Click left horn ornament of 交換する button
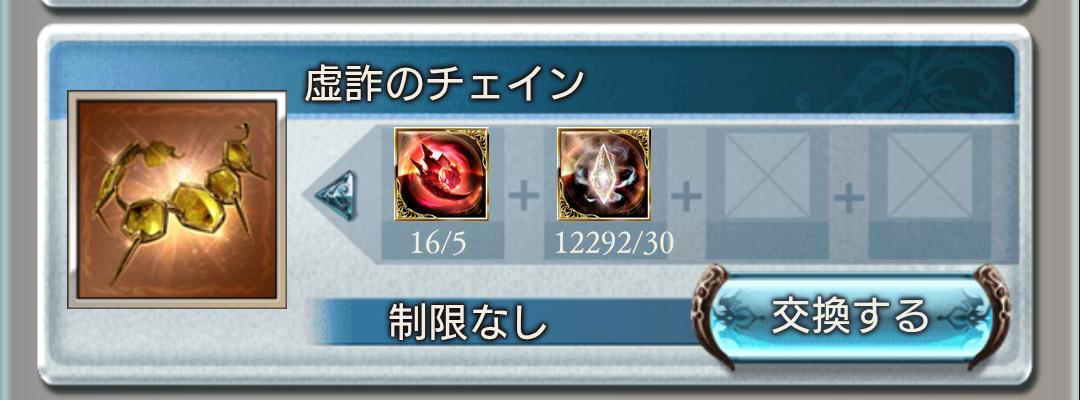The image size is (1080, 400). [x=711, y=316]
